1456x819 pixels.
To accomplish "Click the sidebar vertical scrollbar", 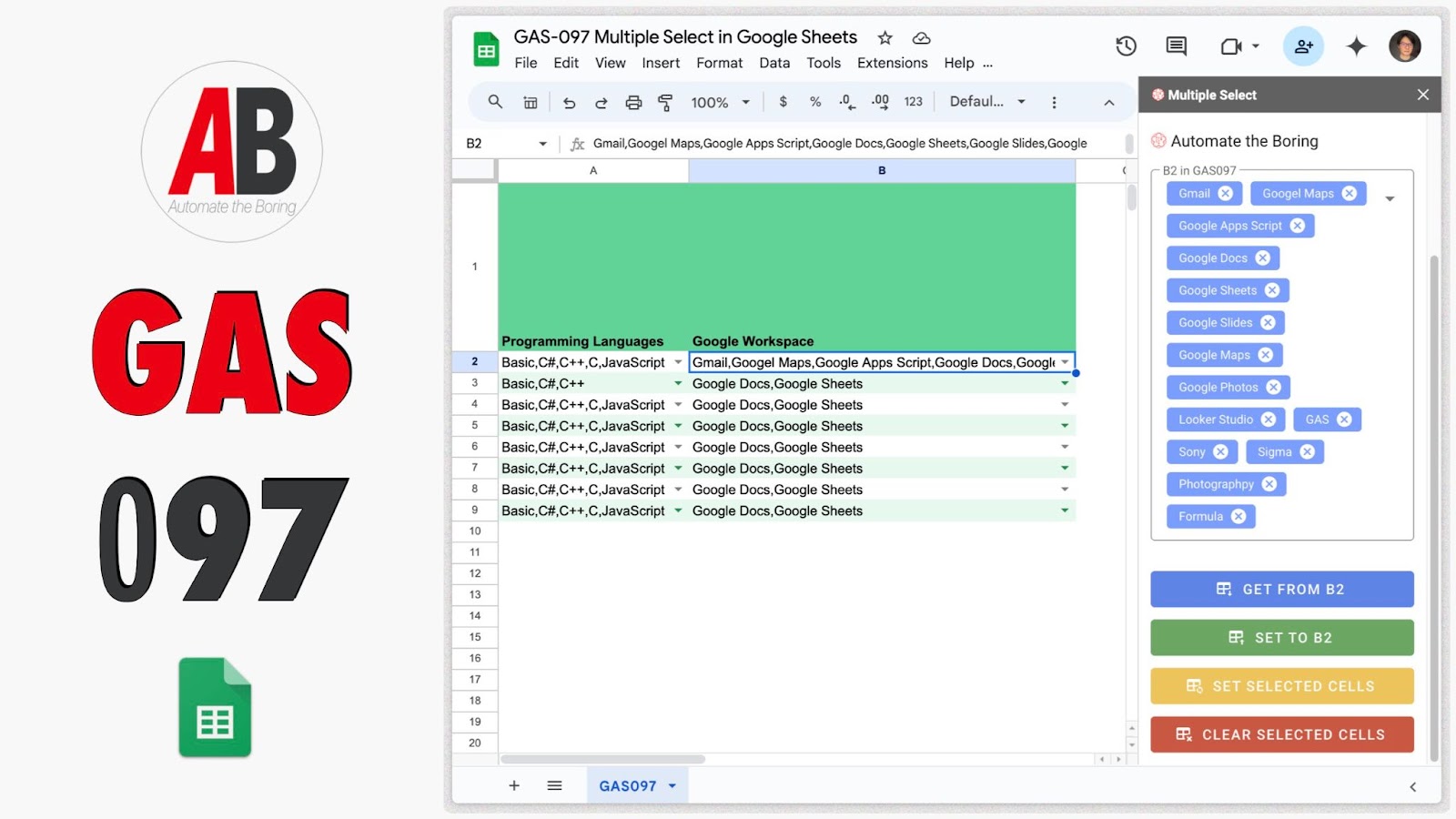I will click(x=1434, y=508).
